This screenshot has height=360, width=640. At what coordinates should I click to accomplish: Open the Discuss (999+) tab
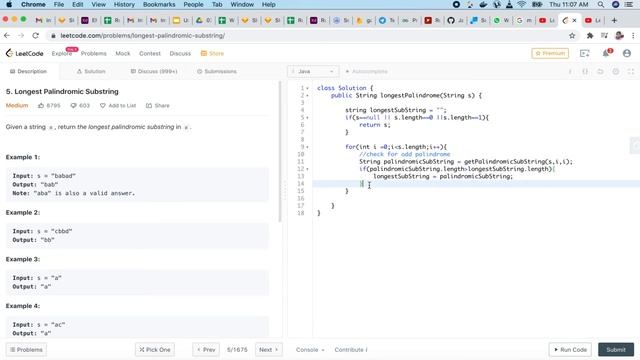click(x=154, y=71)
